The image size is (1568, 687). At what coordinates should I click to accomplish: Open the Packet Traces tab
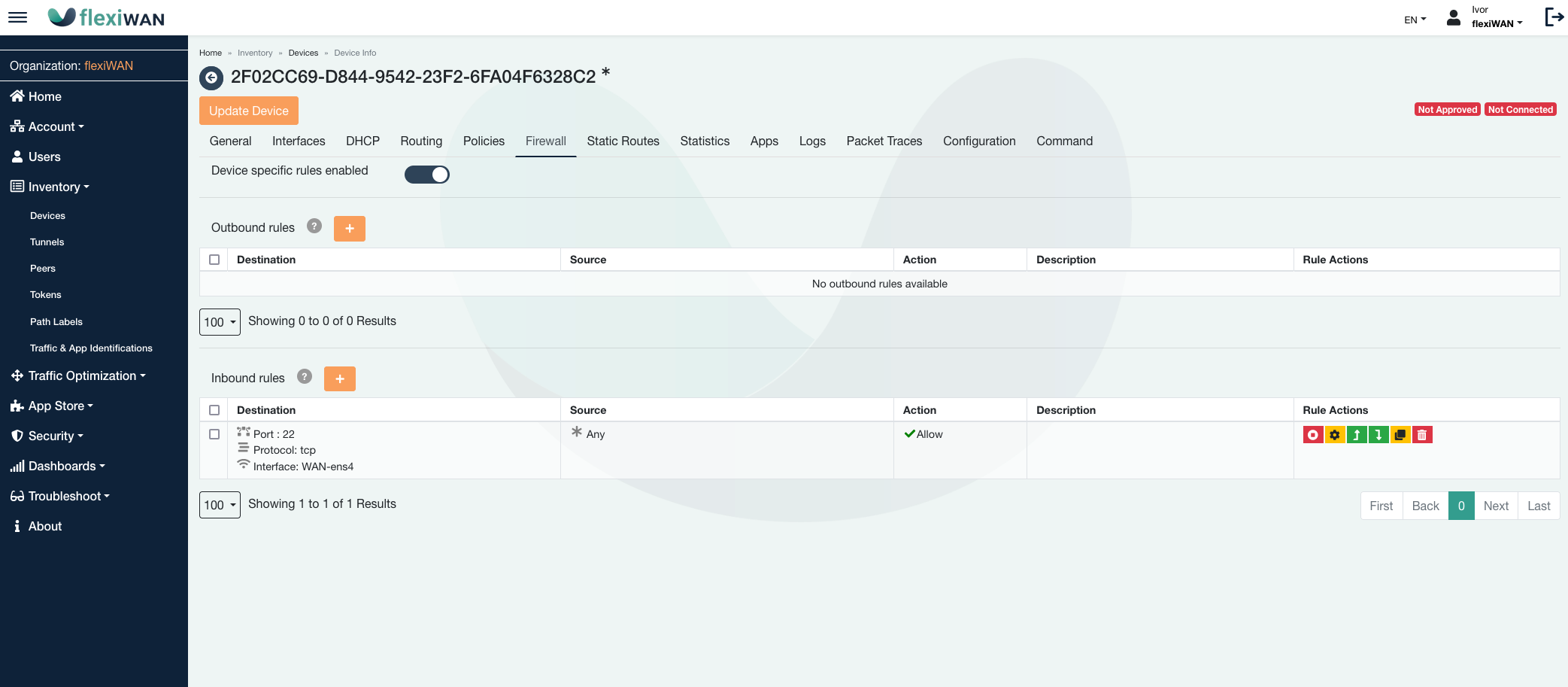tap(884, 141)
